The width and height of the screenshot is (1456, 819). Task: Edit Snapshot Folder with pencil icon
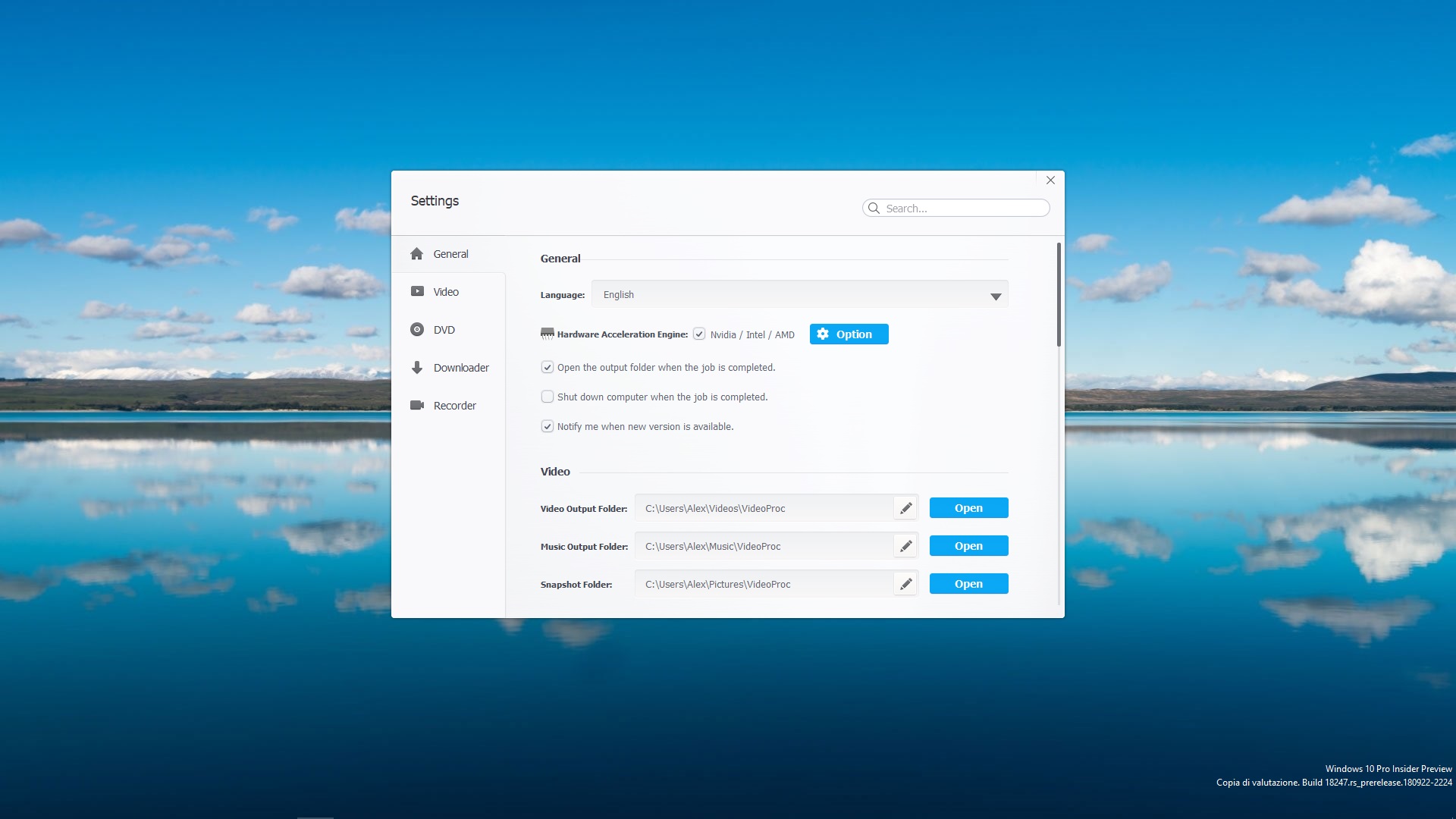click(x=905, y=584)
